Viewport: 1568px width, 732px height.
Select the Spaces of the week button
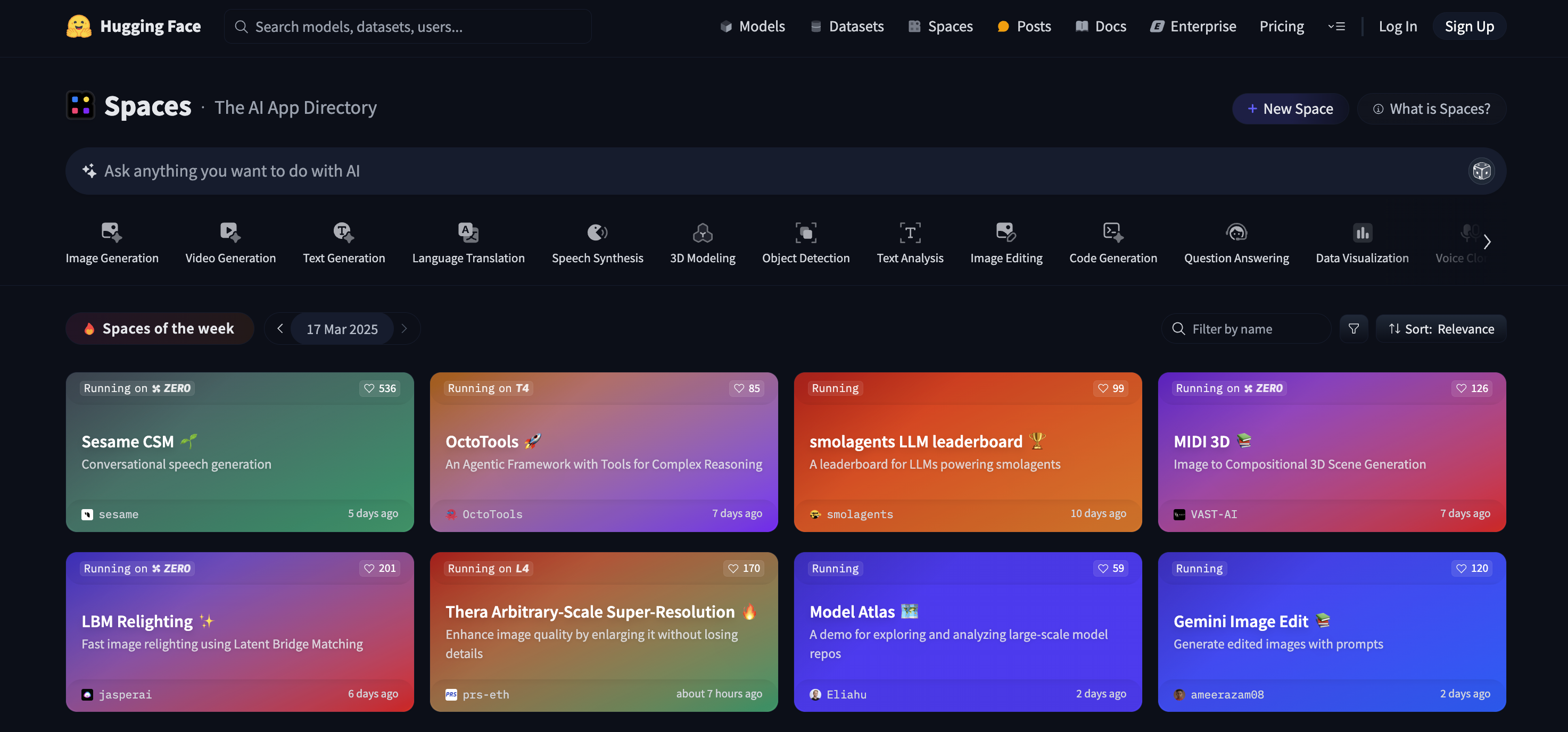pyautogui.click(x=160, y=329)
